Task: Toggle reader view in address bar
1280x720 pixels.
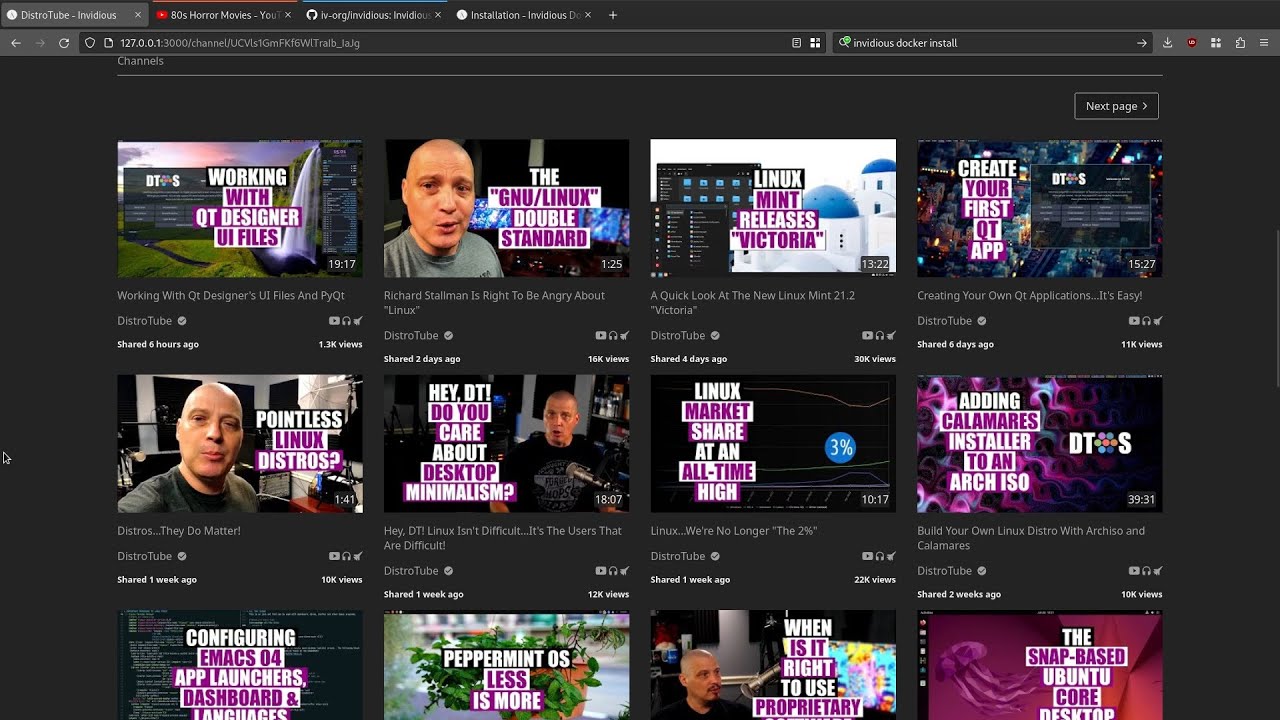Action: pyautogui.click(x=796, y=43)
